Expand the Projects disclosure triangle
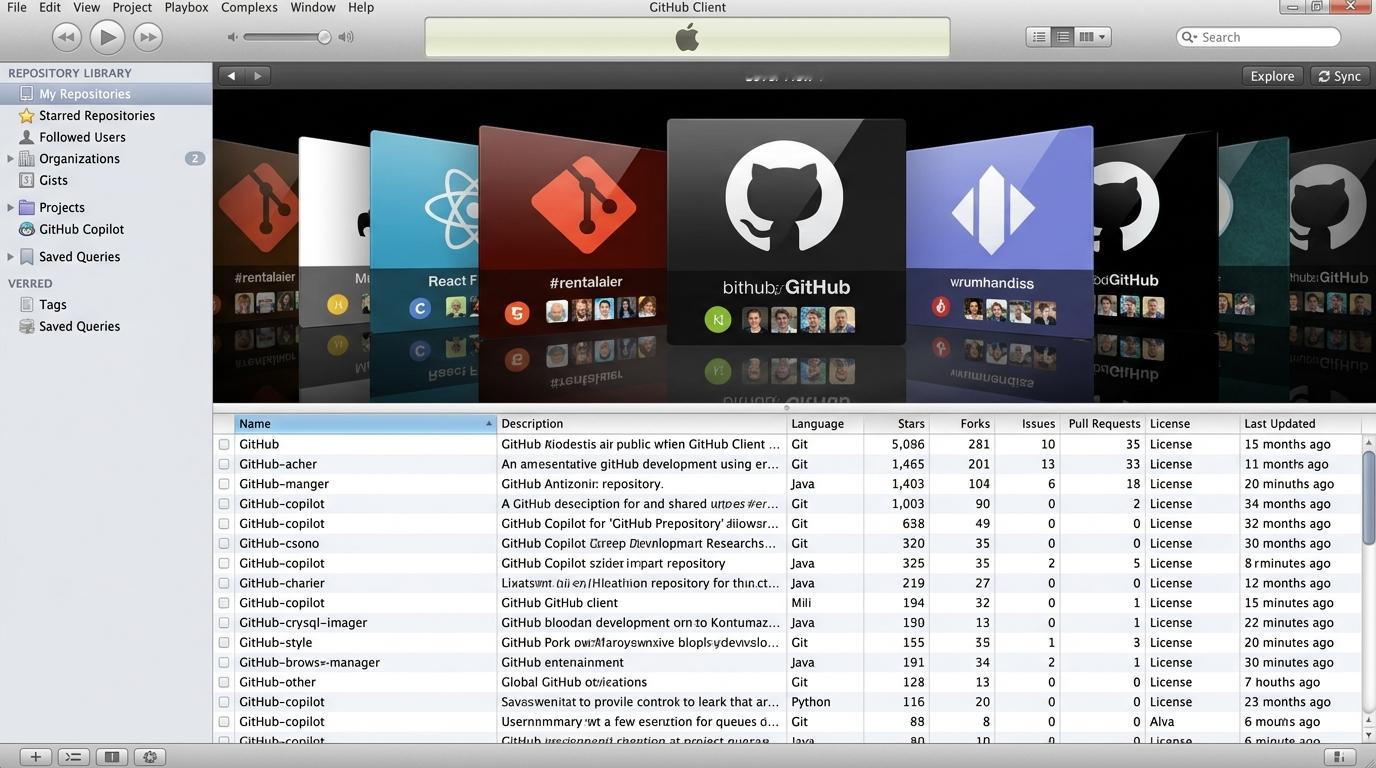This screenshot has width=1376, height=768. point(10,208)
